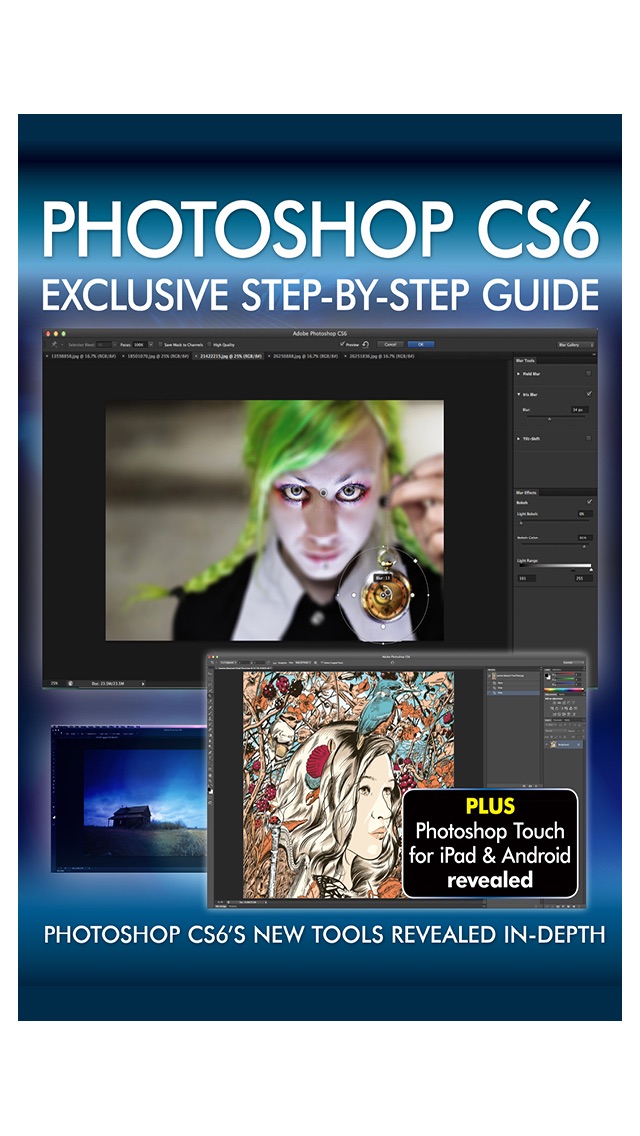The height and width of the screenshot is (1136, 640).
Task: Click foreground color swatch in illustration window Color panel
Action: coord(549,674)
